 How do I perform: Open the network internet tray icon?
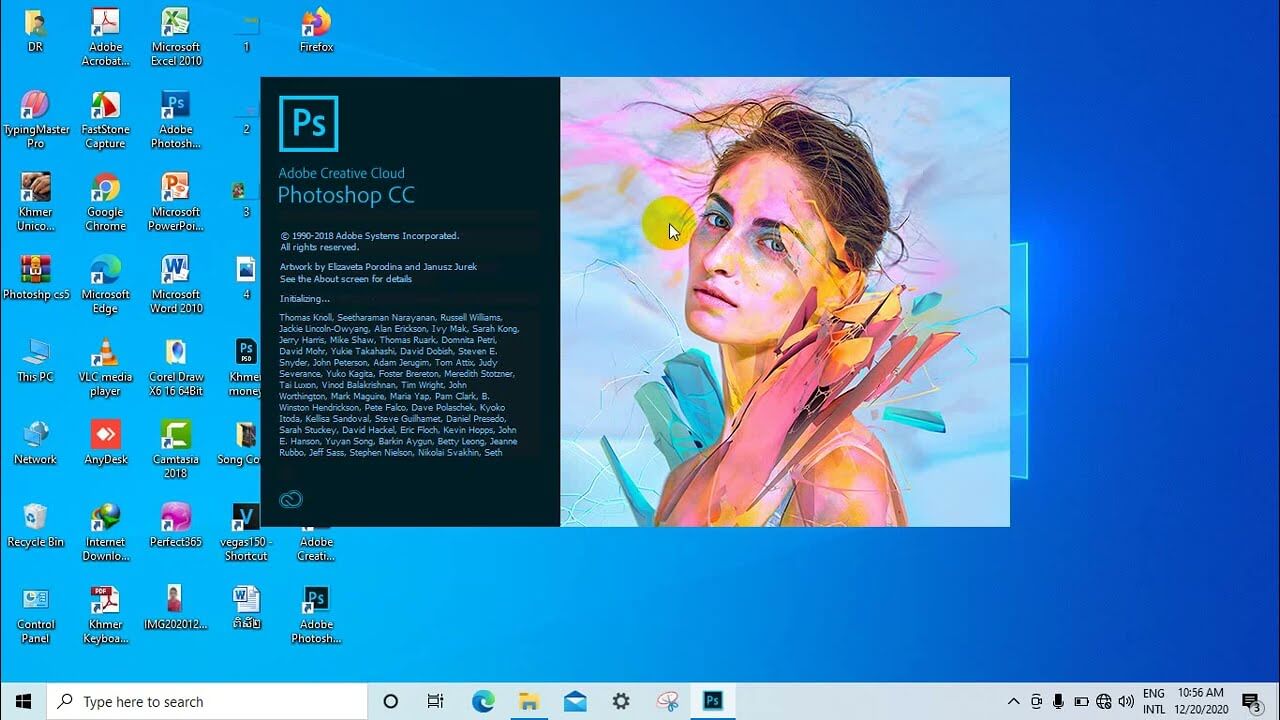pos(1104,701)
